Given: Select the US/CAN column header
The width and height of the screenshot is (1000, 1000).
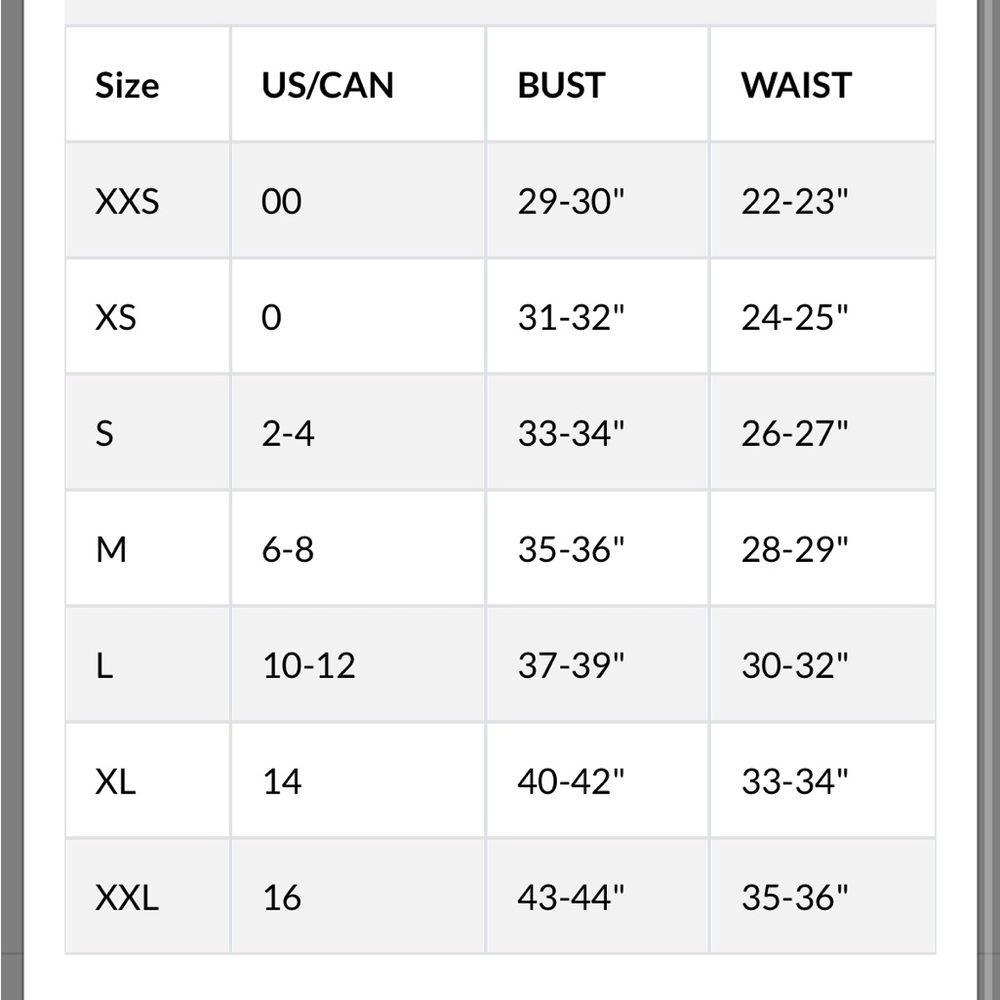Looking at the screenshot, I should (328, 85).
